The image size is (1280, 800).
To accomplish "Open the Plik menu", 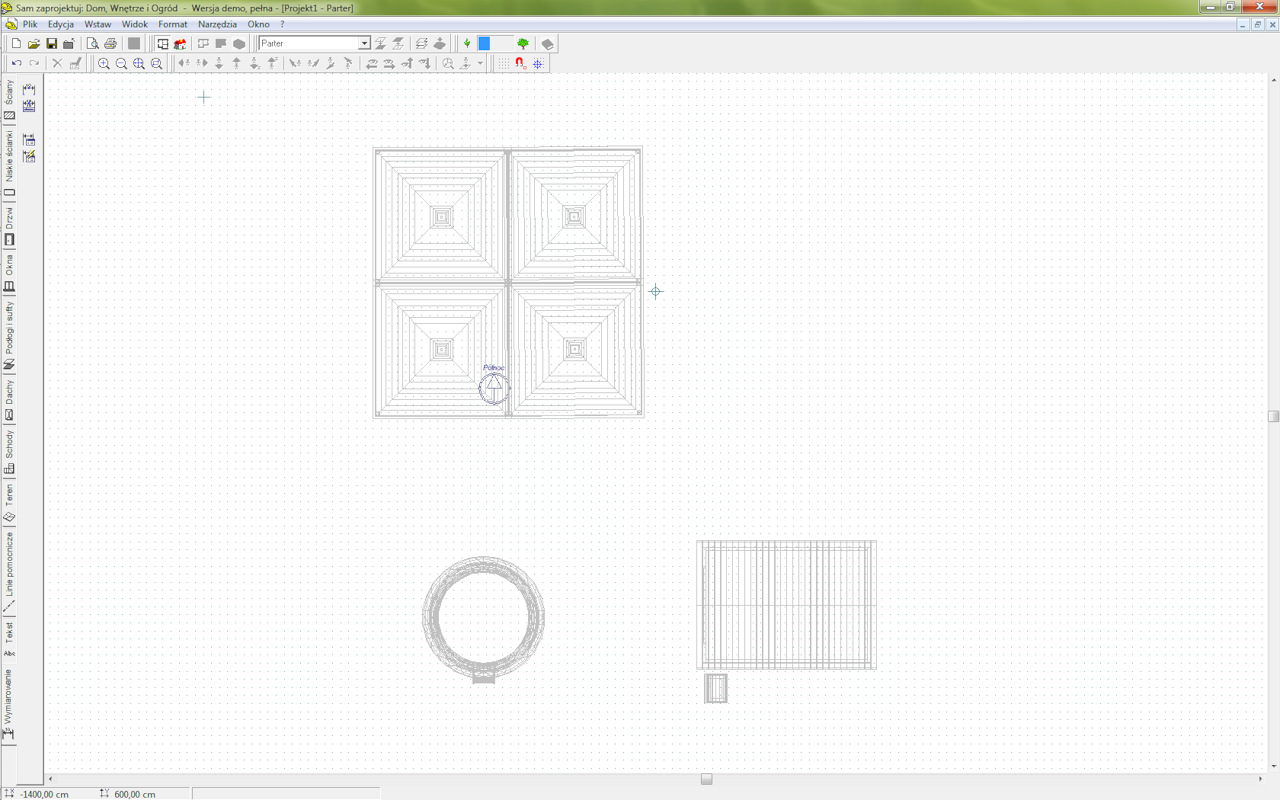I will (x=30, y=24).
